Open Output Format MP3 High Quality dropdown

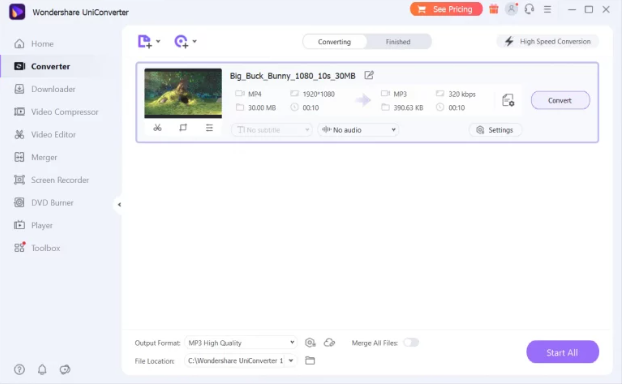tap(241, 343)
